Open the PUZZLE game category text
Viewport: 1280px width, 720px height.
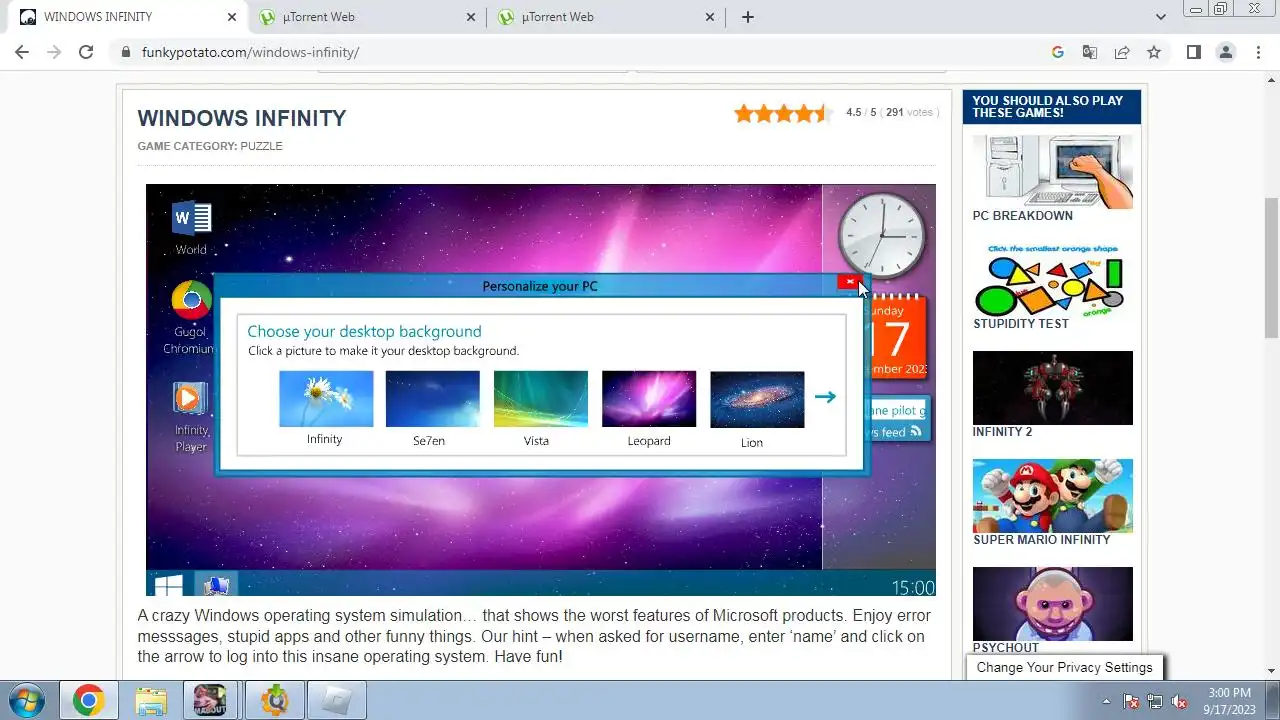click(261, 146)
